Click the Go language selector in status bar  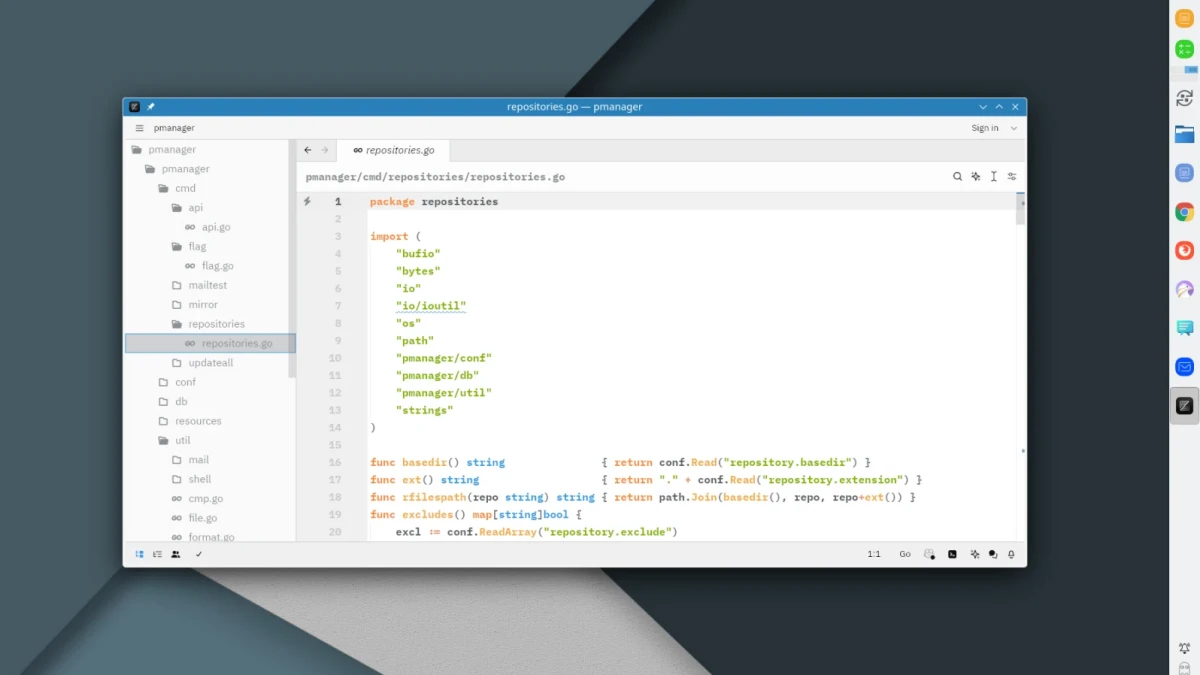pos(904,554)
